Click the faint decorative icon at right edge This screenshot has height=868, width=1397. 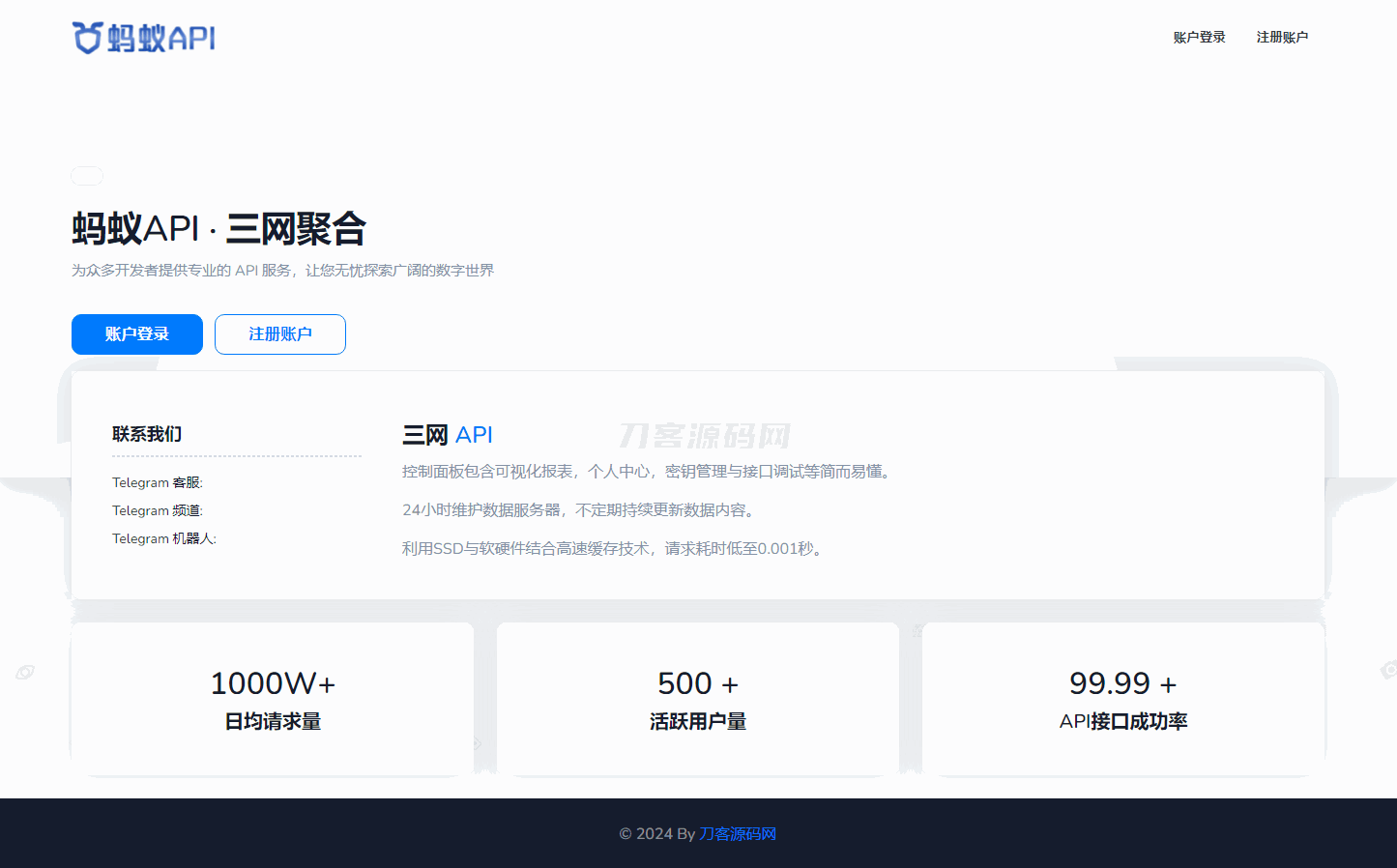[1388, 669]
